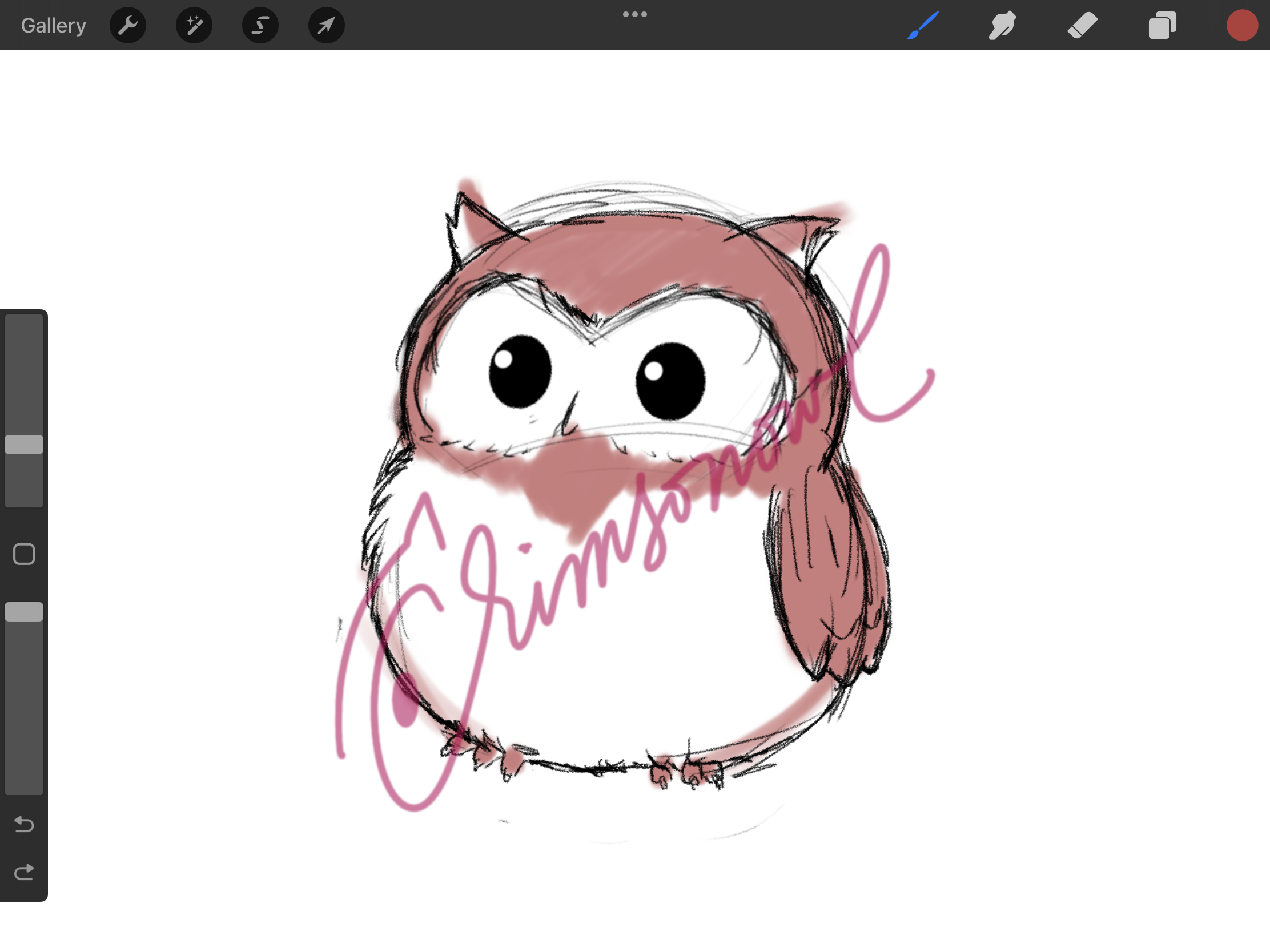Activate the Transform arrow tool
This screenshot has width=1270, height=952.
(327, 25)
